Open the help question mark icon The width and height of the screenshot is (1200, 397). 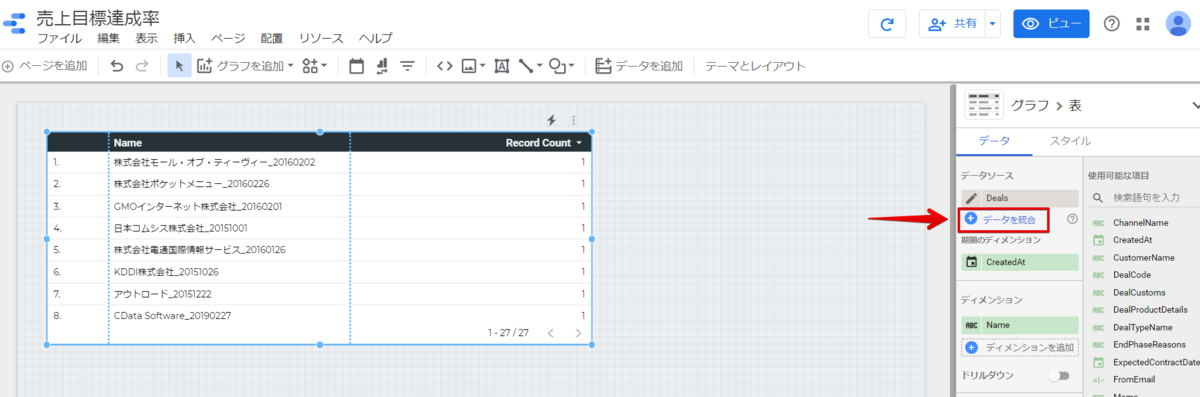coord(1111,24)
